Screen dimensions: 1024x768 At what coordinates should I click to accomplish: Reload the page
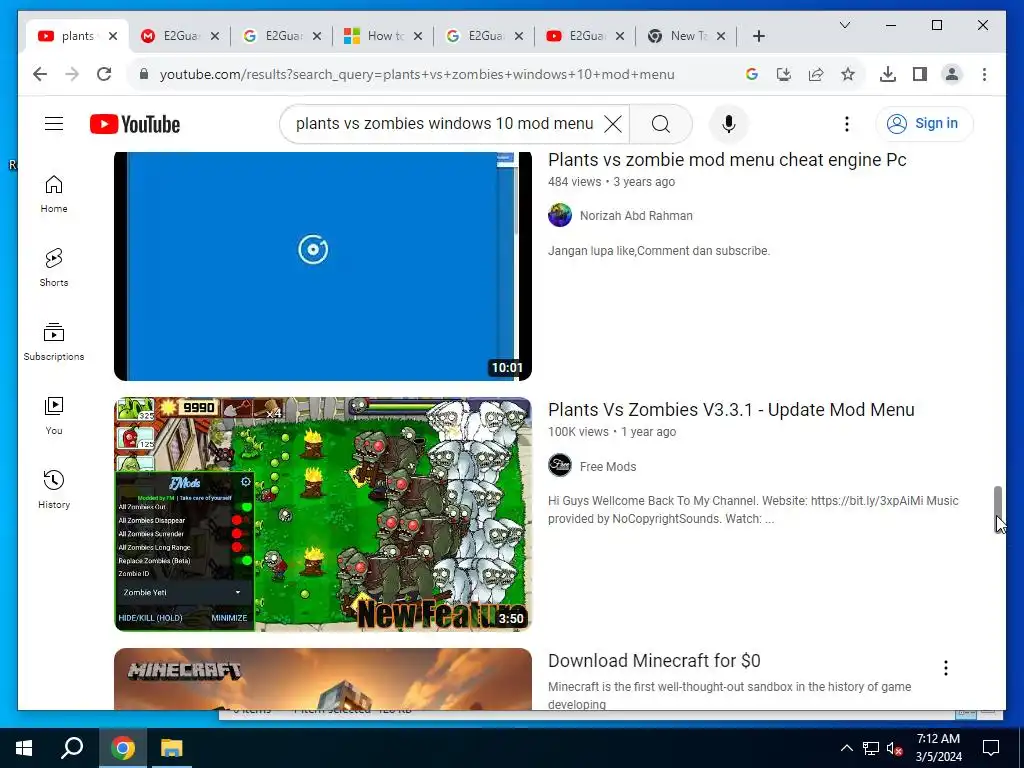(104, 74)
